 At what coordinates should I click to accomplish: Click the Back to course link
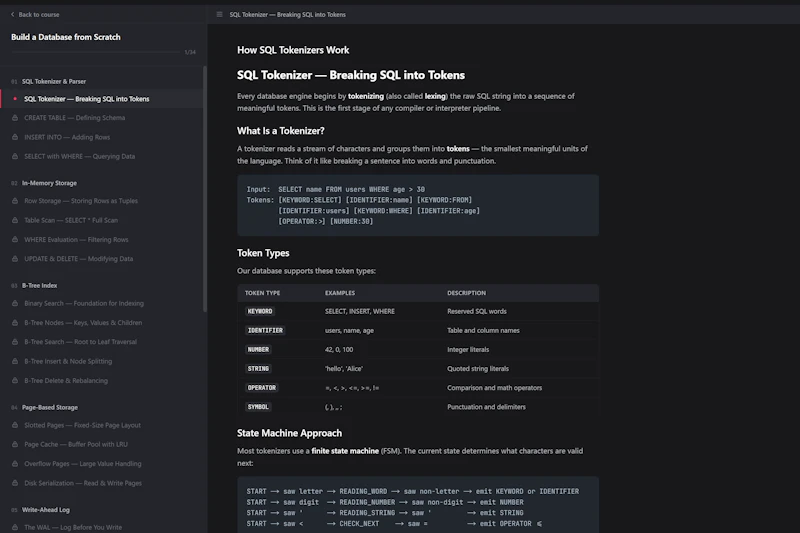35,15
